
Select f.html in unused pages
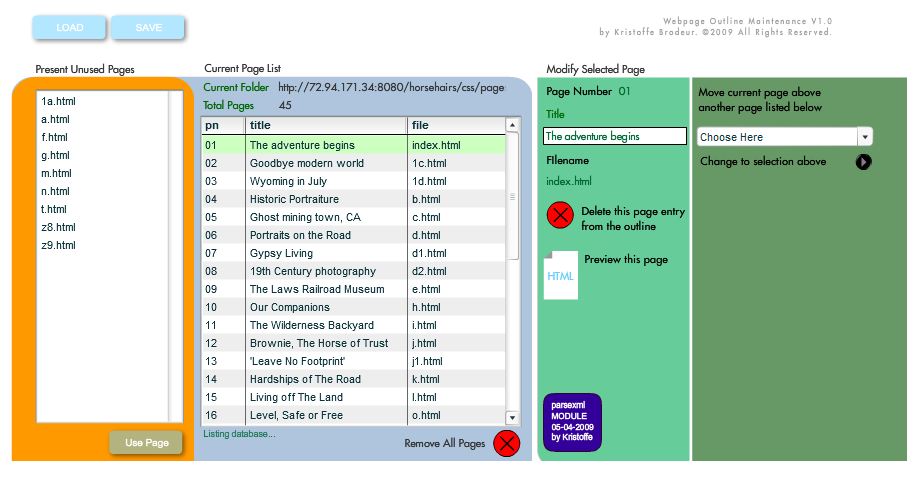click(x=54, y=137)
